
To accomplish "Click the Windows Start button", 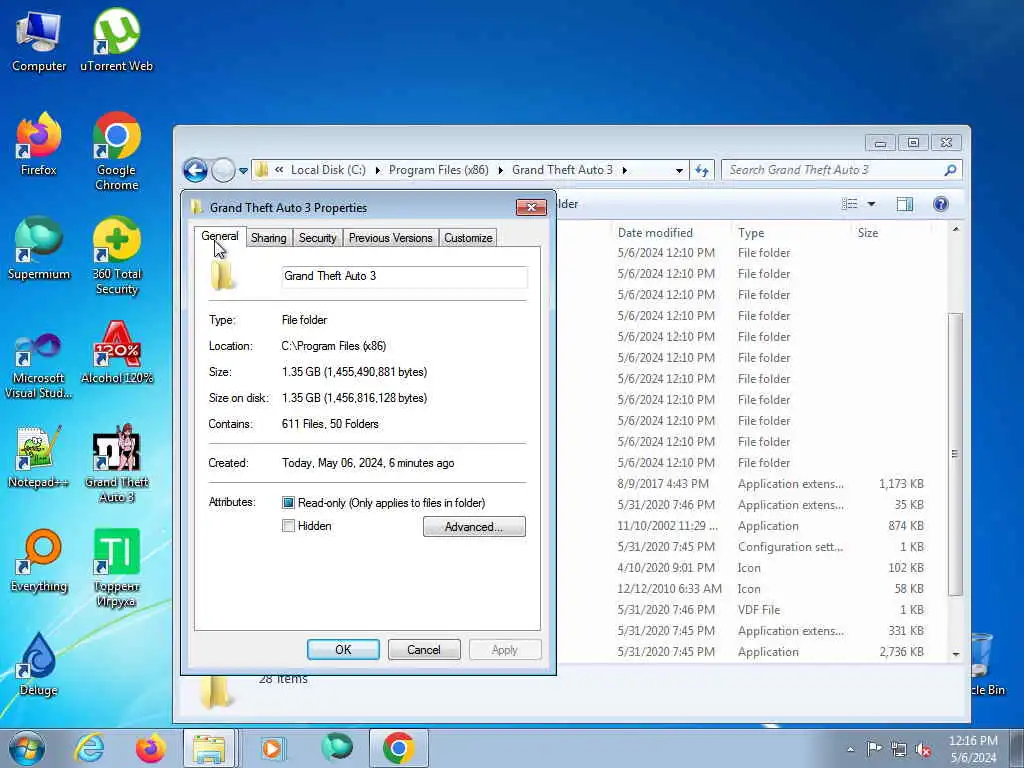I will (x=27, y=748).
